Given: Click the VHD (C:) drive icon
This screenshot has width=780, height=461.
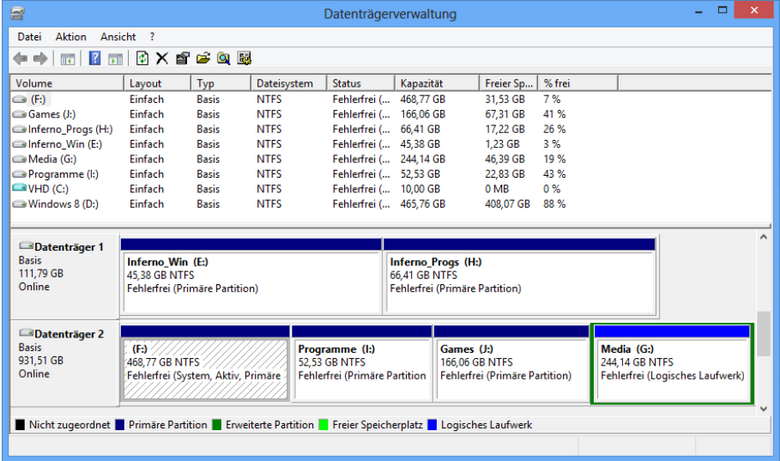Looking at the screenshot, I should coord(19,188).
